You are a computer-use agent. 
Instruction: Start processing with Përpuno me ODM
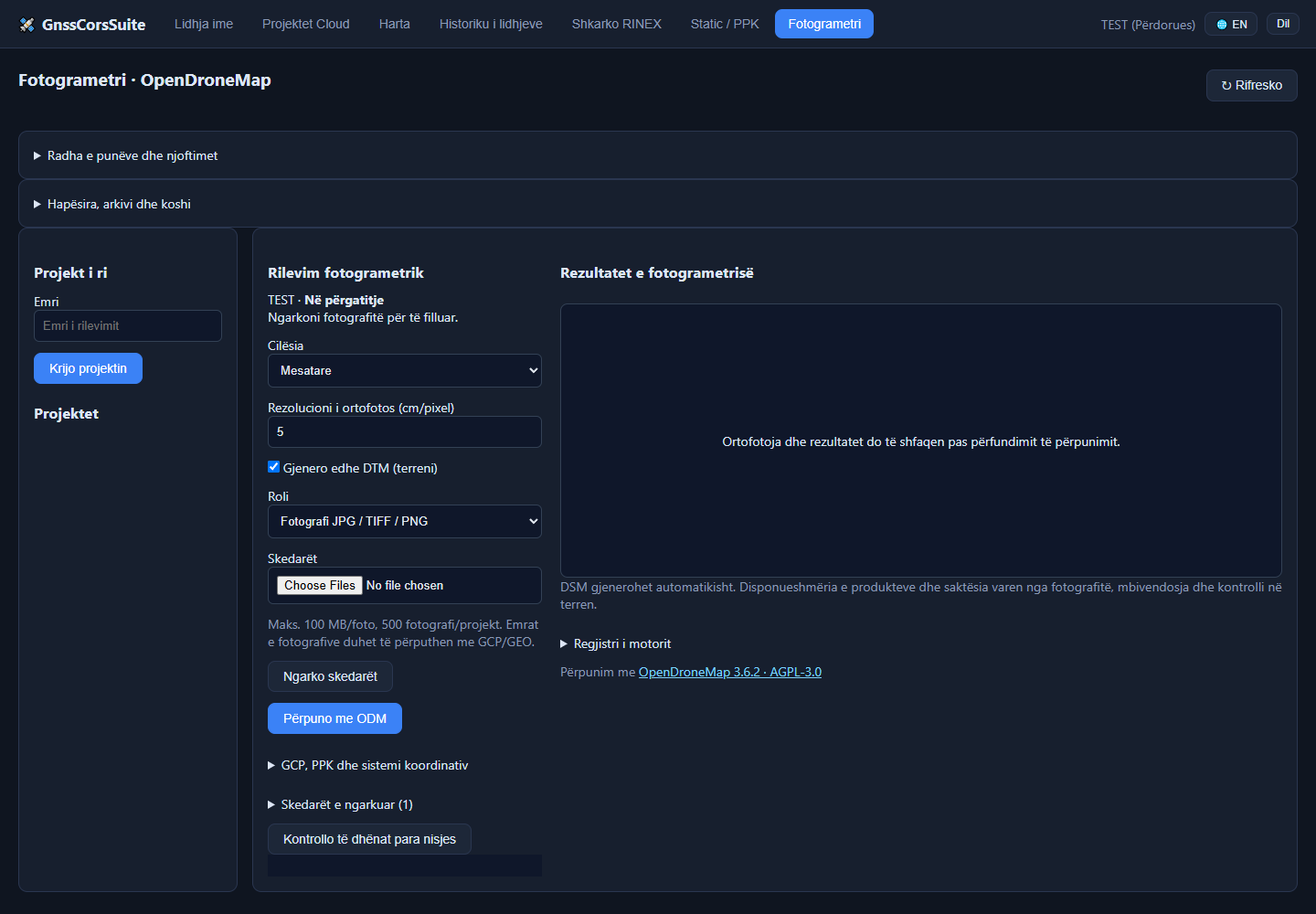334,718
